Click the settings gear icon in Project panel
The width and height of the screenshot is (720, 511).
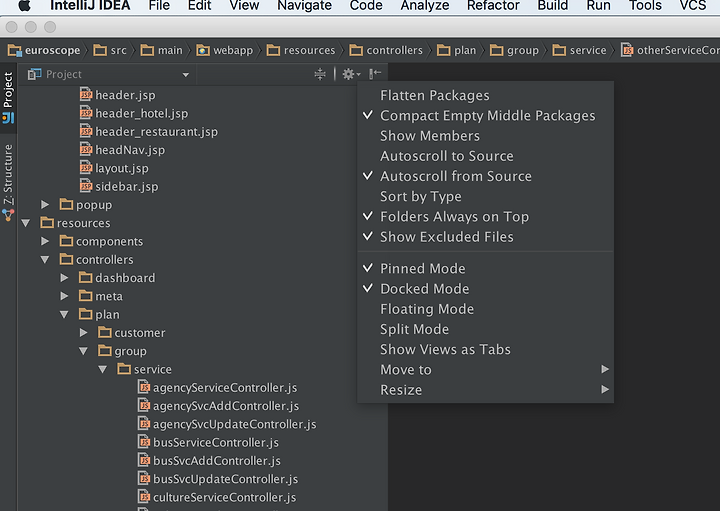click(351, 74)
